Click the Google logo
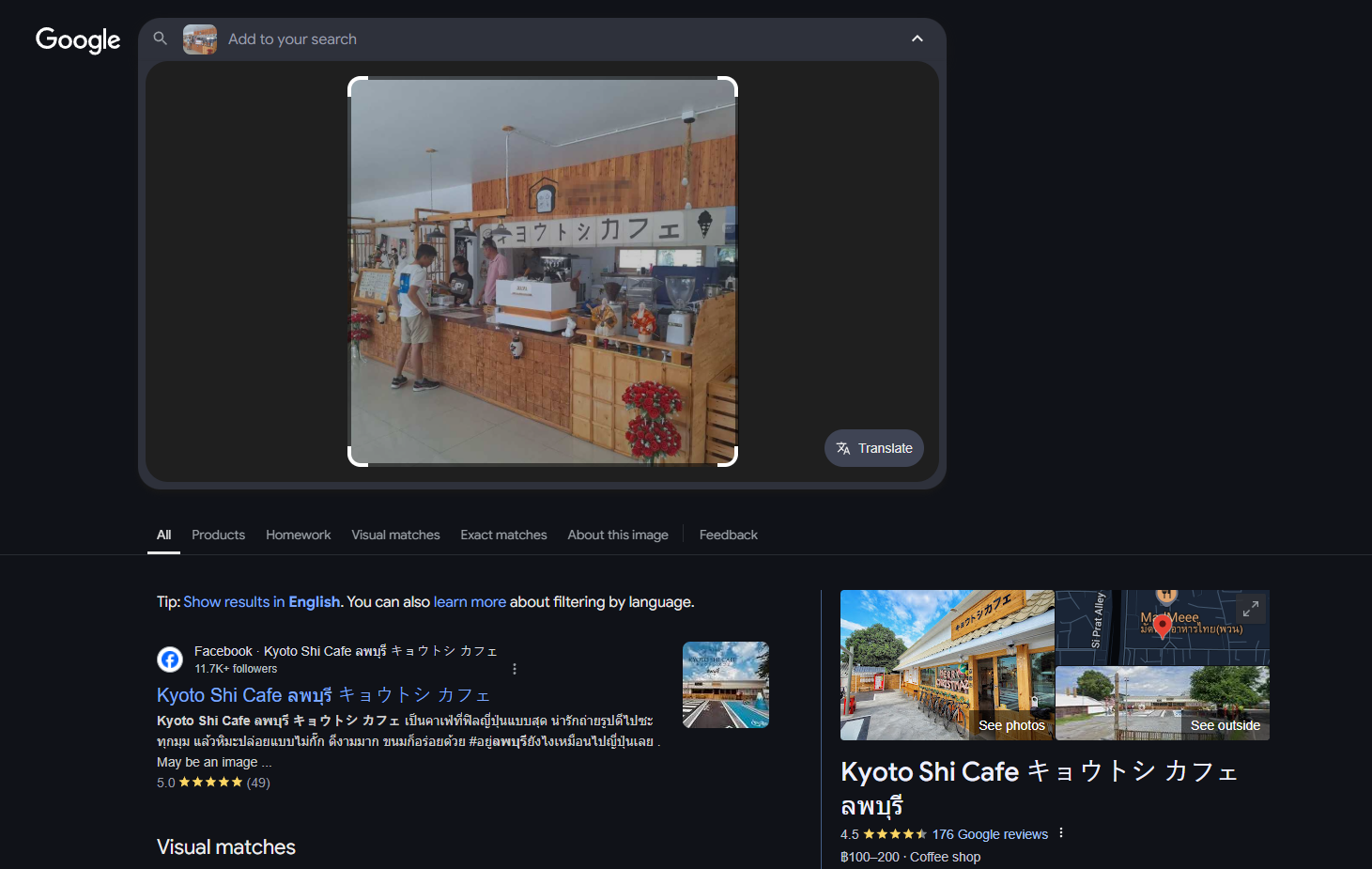The image size is (1372, 869). [x=78, y=39]
